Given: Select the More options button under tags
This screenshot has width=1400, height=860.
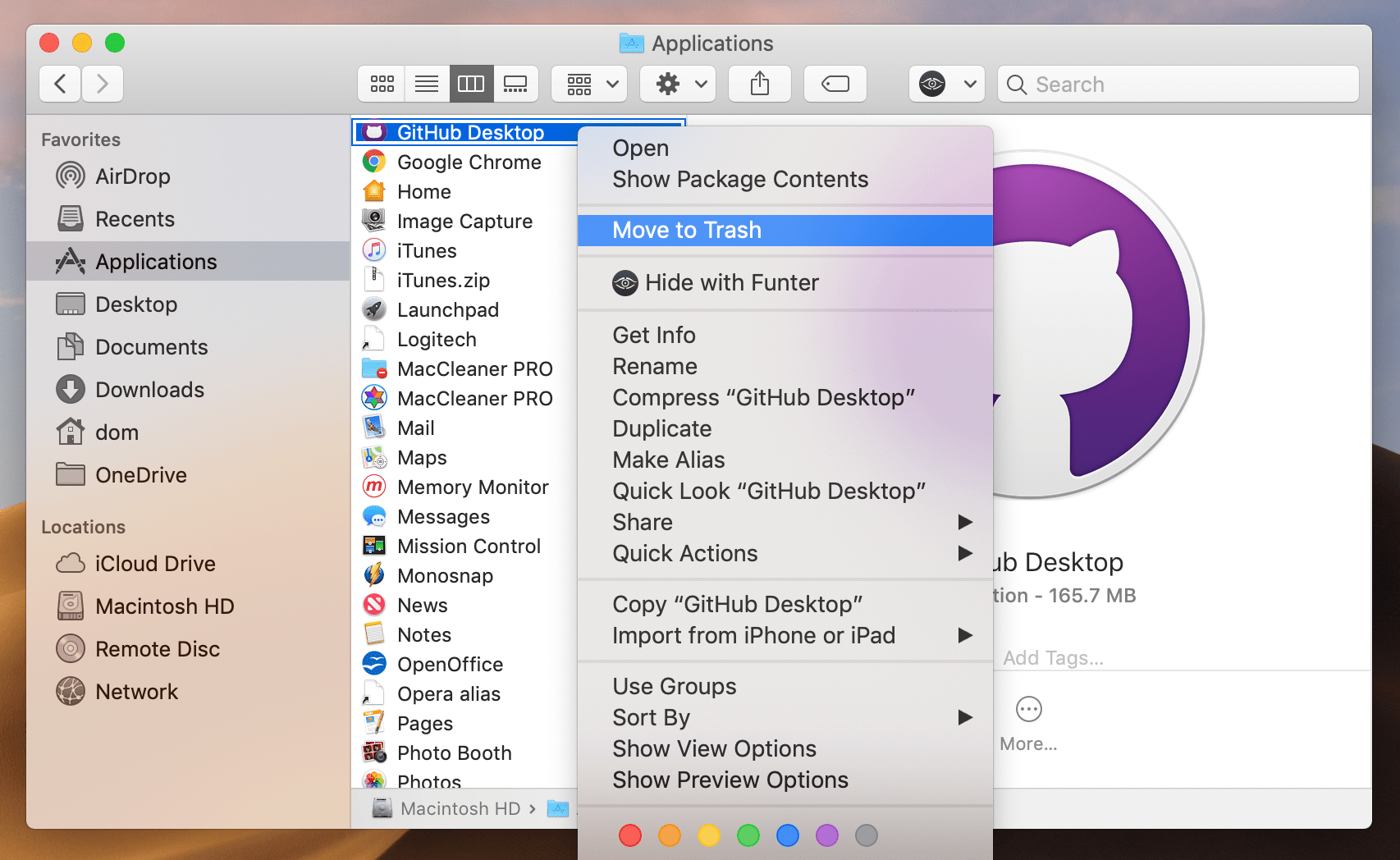Looking at the screenshot, I should pyautogui.click(x=1028, y=709).
